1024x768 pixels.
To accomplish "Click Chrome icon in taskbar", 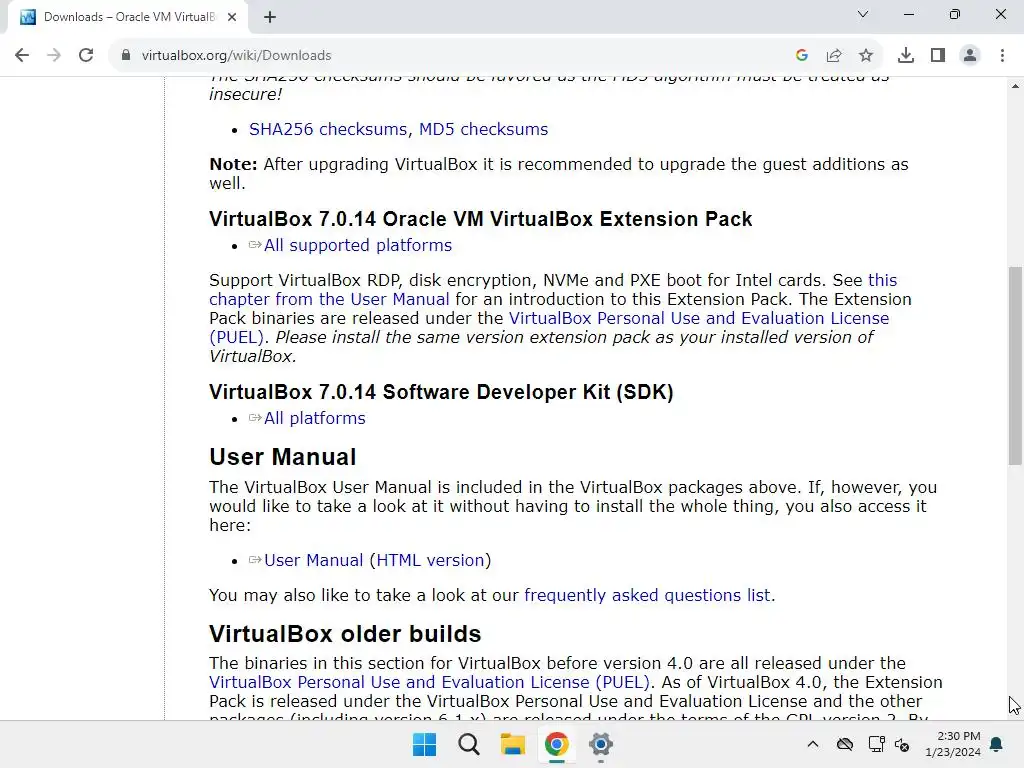I will [x=556, y=744].
